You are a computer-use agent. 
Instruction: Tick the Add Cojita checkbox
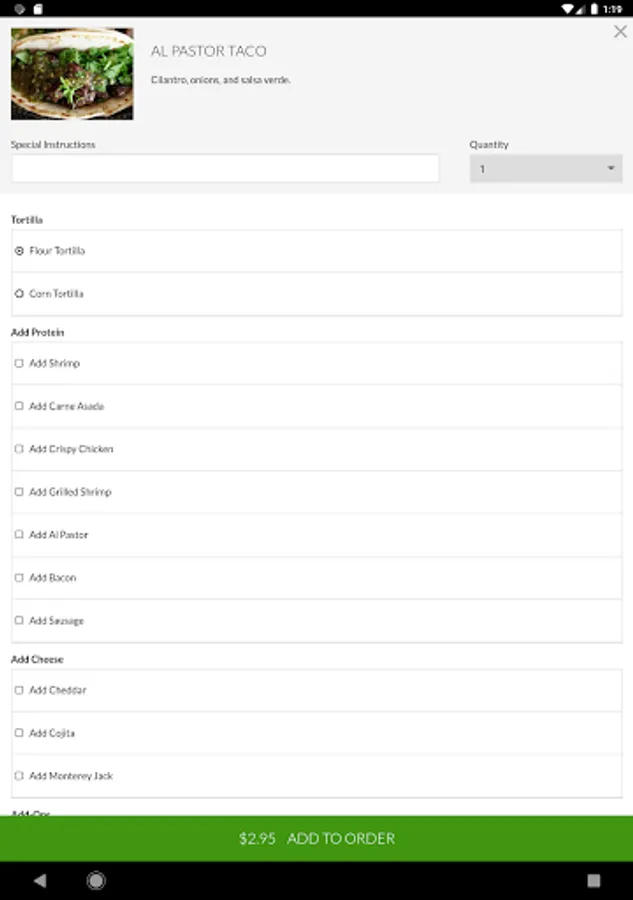pos(19,734)
